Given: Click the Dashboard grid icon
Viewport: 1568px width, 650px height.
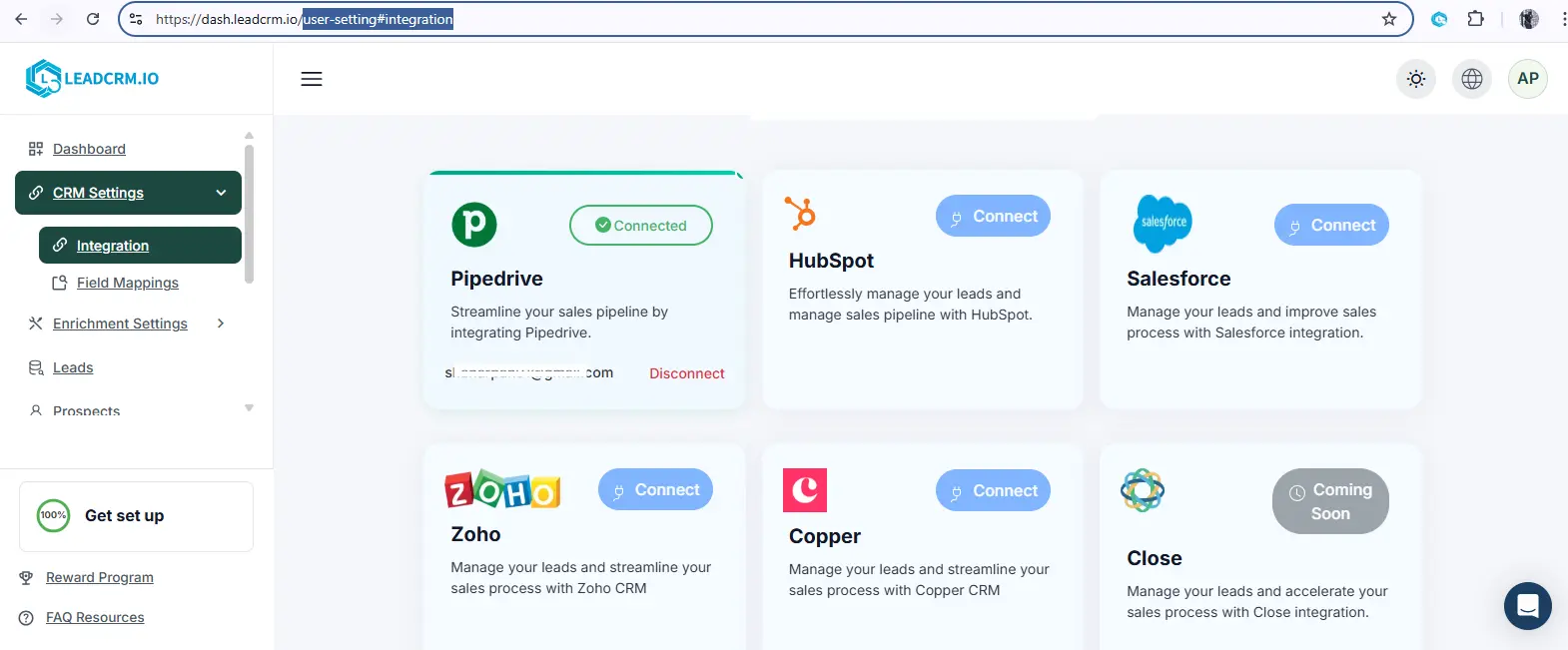Looking at the screenshot, I should [36, 149].
